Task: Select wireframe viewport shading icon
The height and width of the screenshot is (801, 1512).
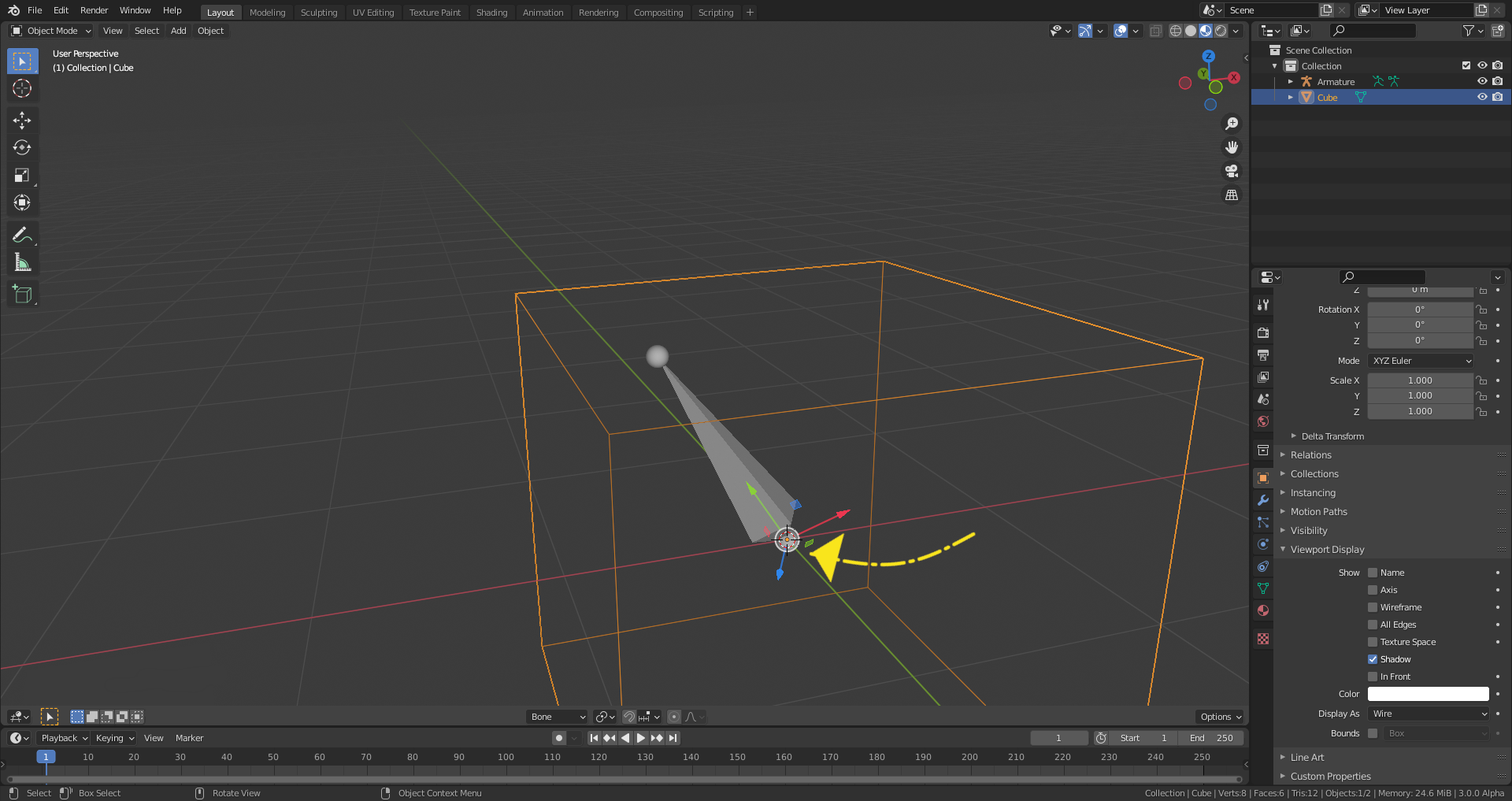Action: click(x=1176, y=31)
